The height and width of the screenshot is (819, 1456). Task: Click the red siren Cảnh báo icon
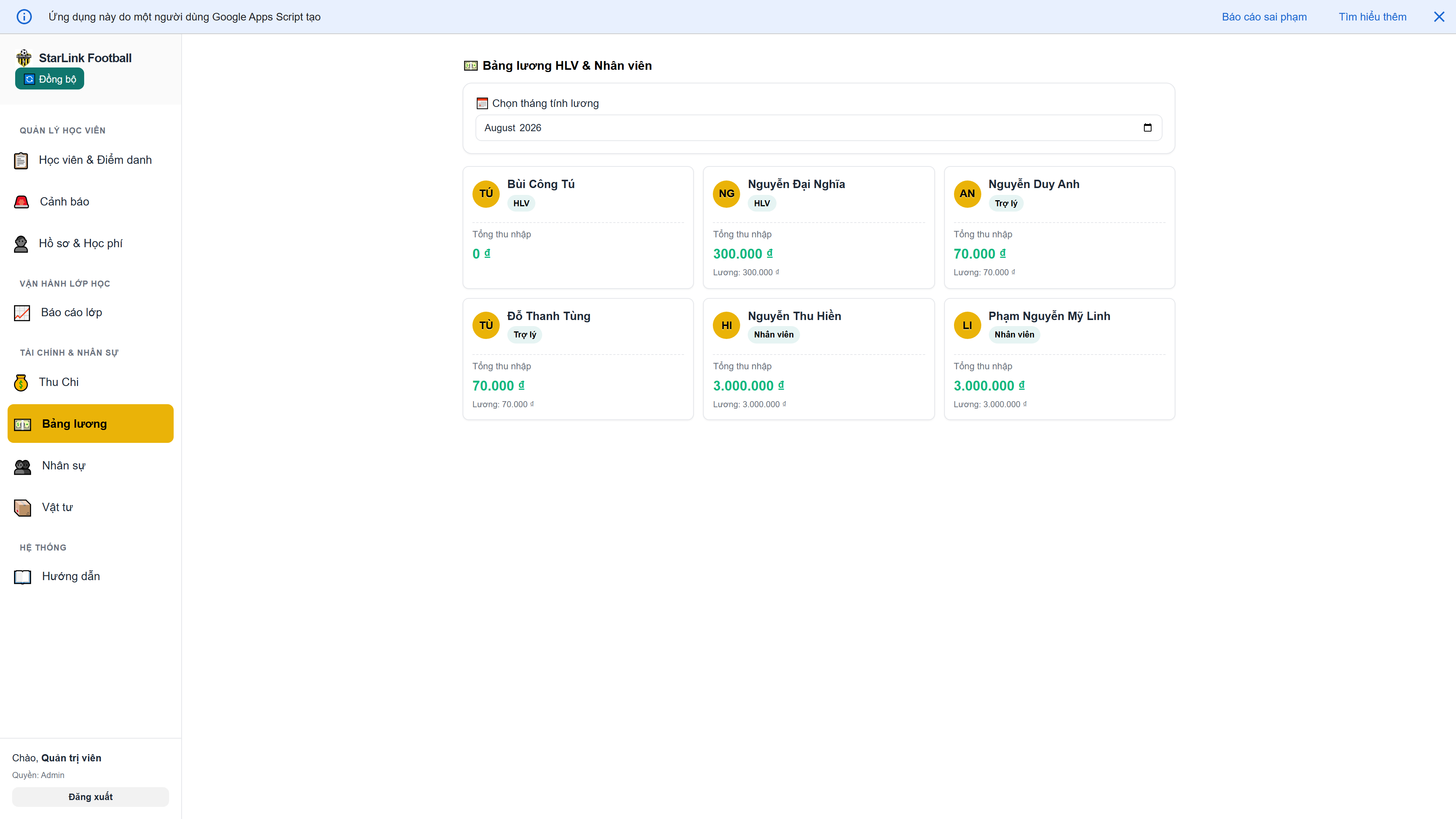pos(22,202)
